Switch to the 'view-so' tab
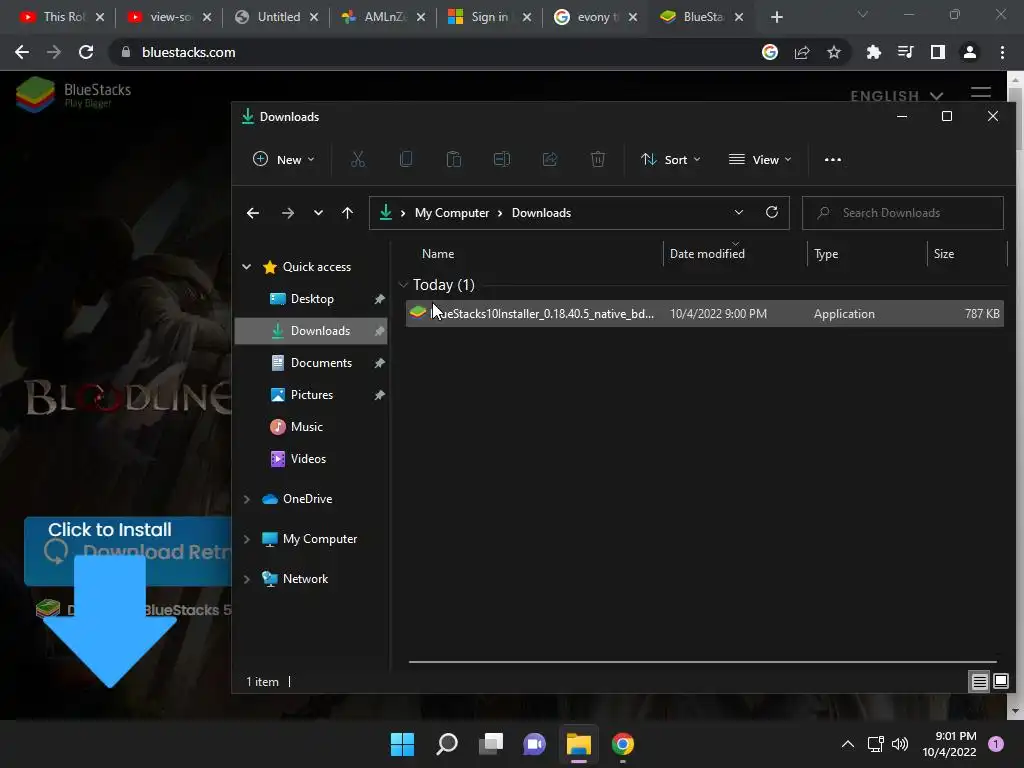Screen dimensions: 1024x768 pyautogui.click(x=169, y=17)
